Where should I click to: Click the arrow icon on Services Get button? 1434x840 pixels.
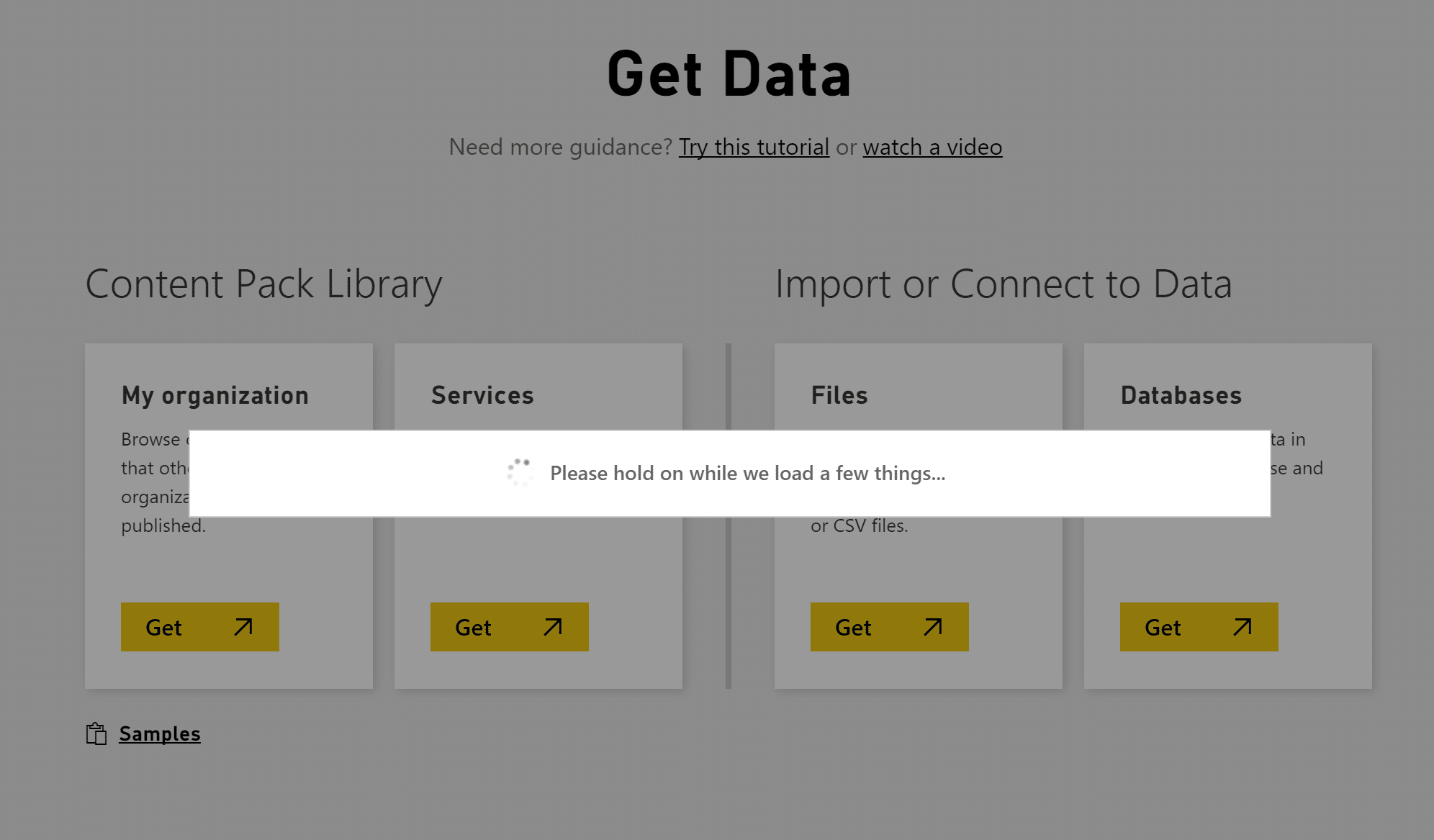tap(553, 627)
